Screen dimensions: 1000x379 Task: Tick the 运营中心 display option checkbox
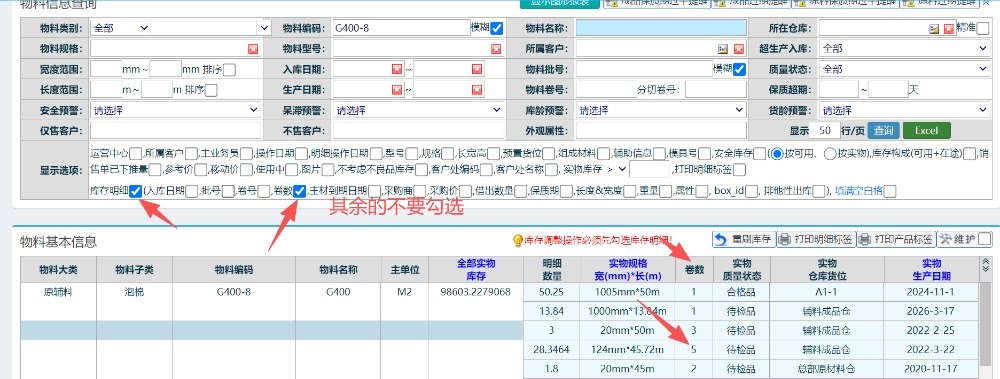point(135,153)
